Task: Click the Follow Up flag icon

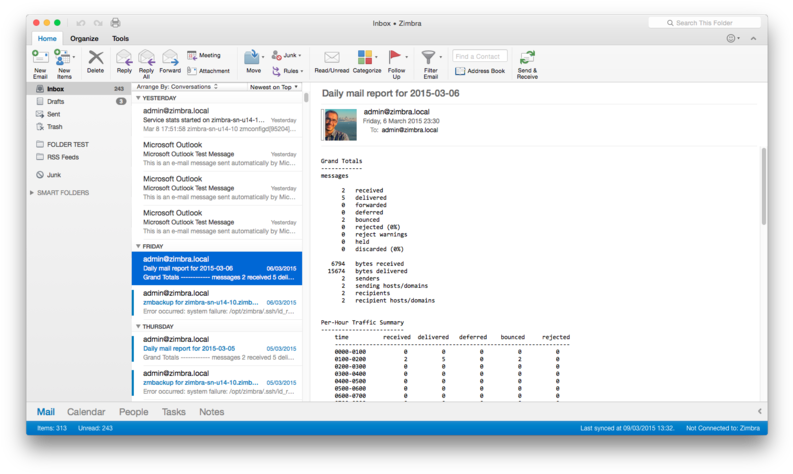Action: pyautogui.click(x=396, y=59)
